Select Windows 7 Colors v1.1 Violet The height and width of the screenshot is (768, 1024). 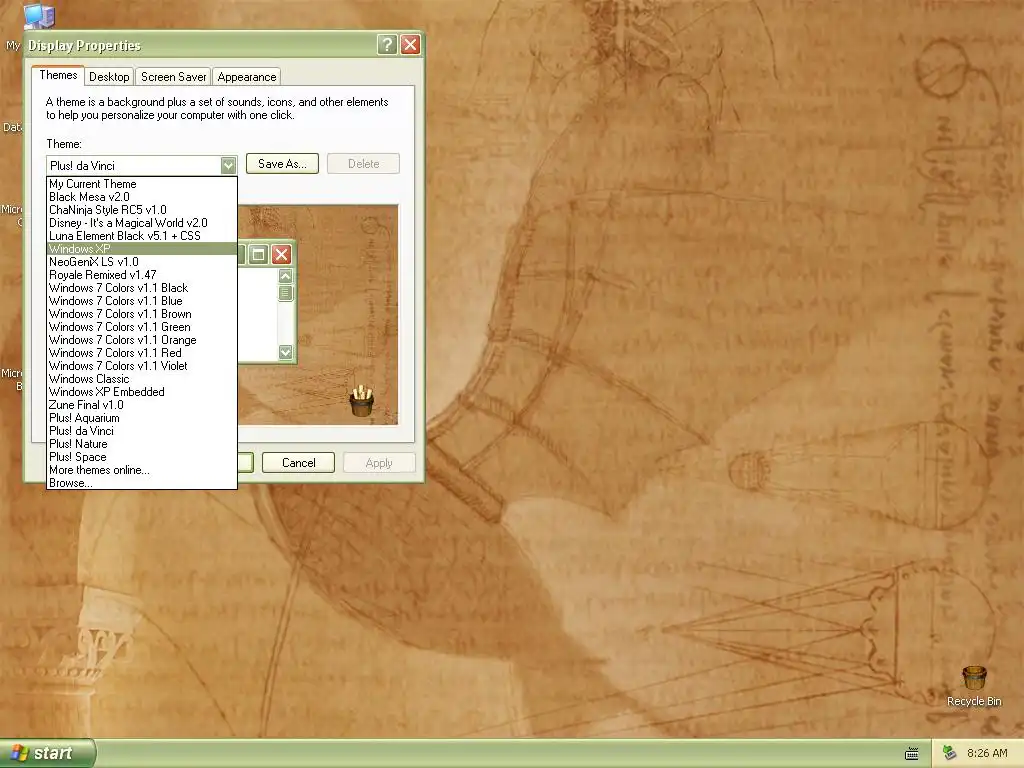click(x=142, y=366)
